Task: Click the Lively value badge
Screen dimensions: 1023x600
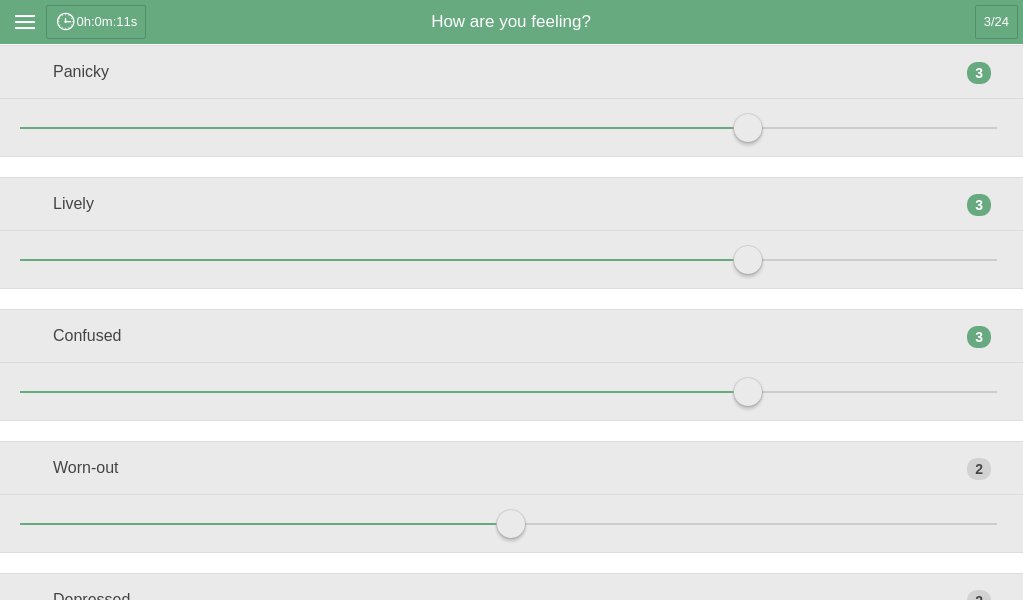Action: (x=978, y=205)
